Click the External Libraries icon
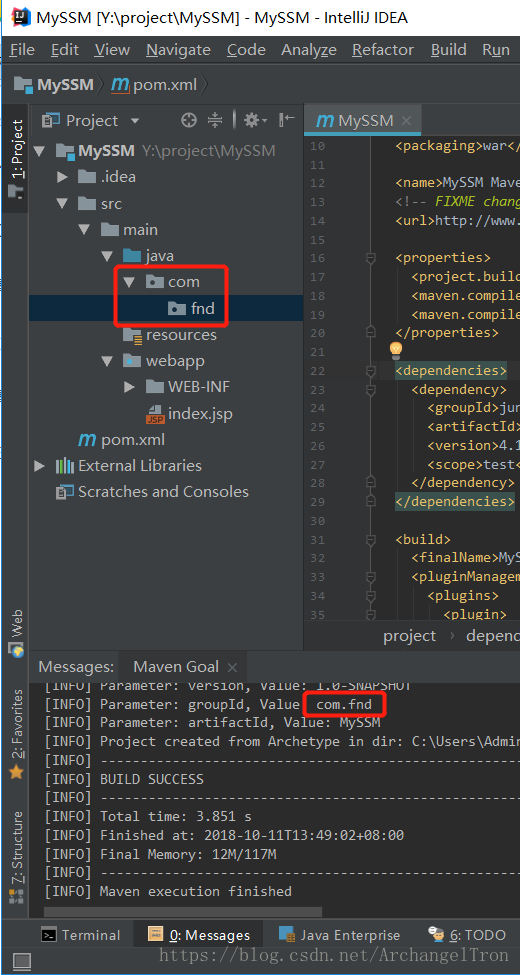Screen dimensions: 520x975 [65, 466]
